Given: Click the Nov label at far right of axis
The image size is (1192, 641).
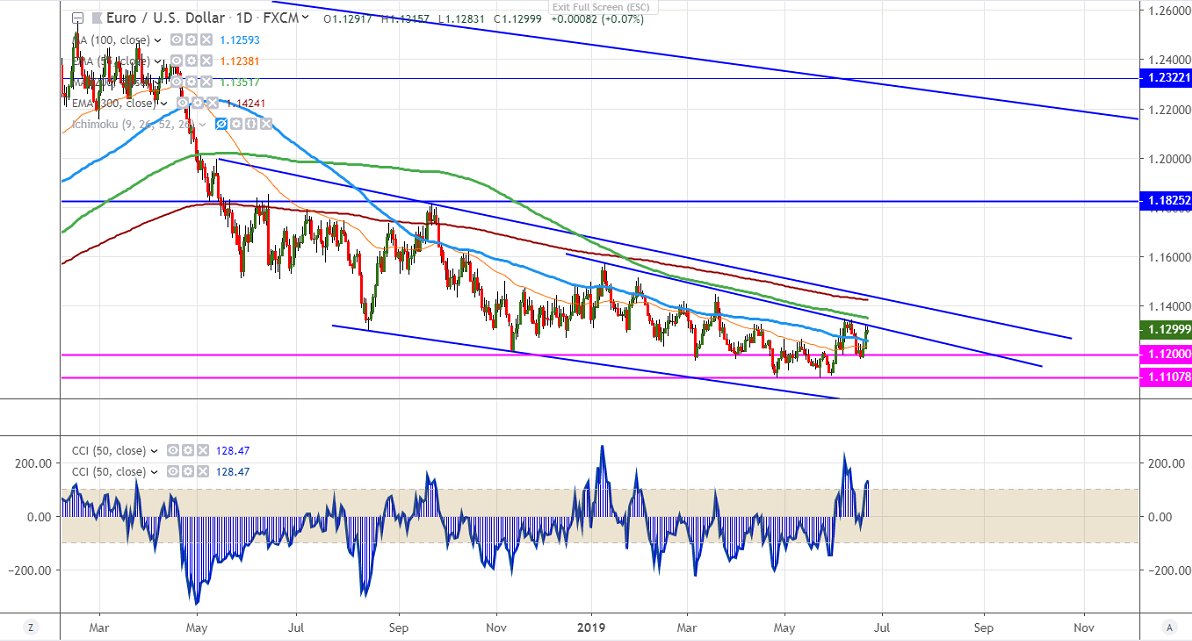Looking at the screenshot, I should [x=1084, y=628].
